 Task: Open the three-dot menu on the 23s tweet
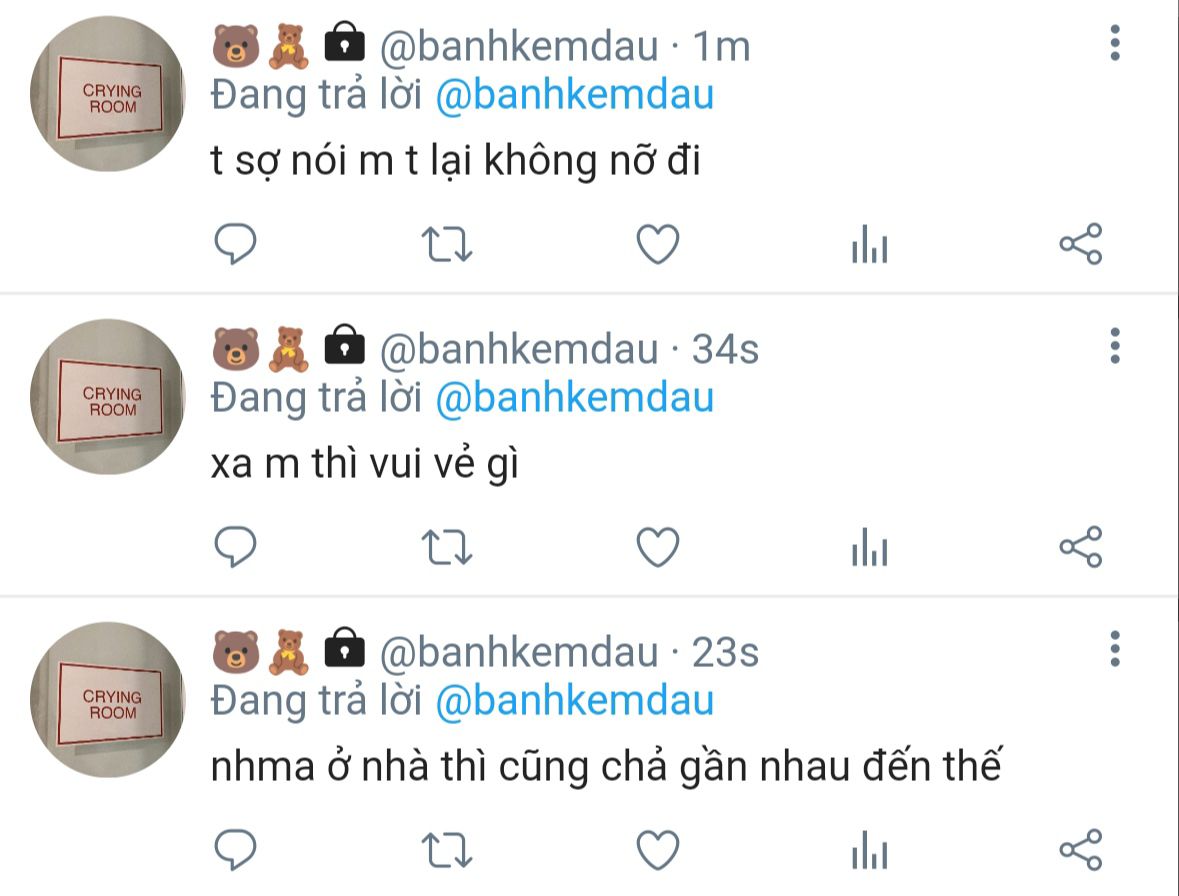(1115, 649)
